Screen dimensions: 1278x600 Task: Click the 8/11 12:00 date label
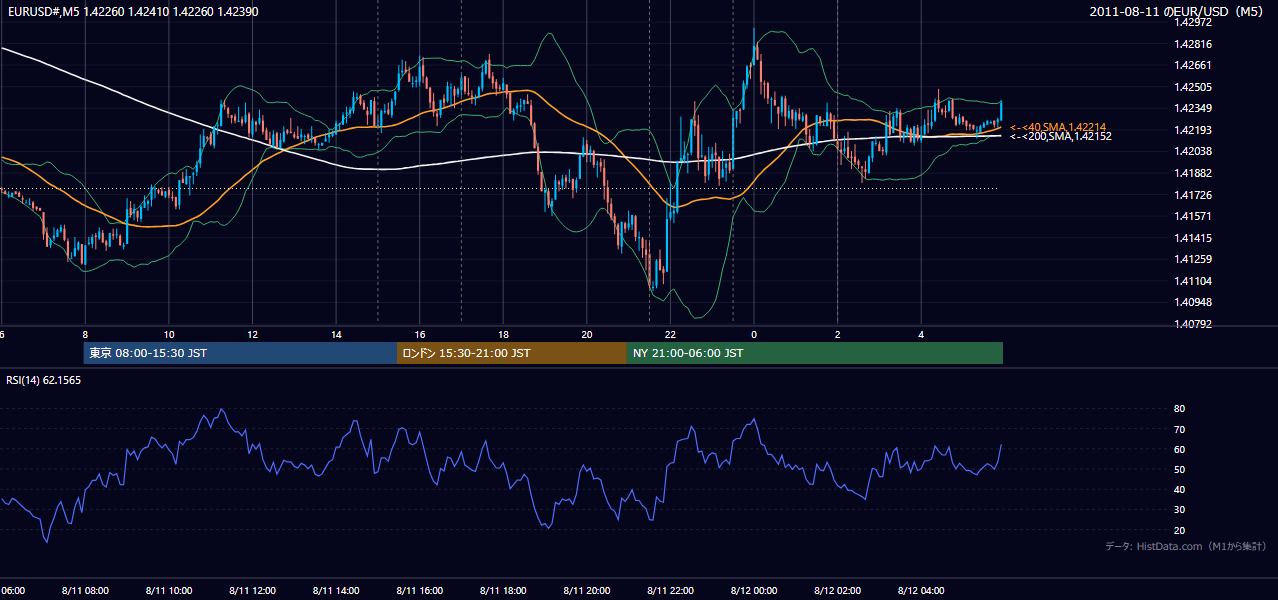252,591
